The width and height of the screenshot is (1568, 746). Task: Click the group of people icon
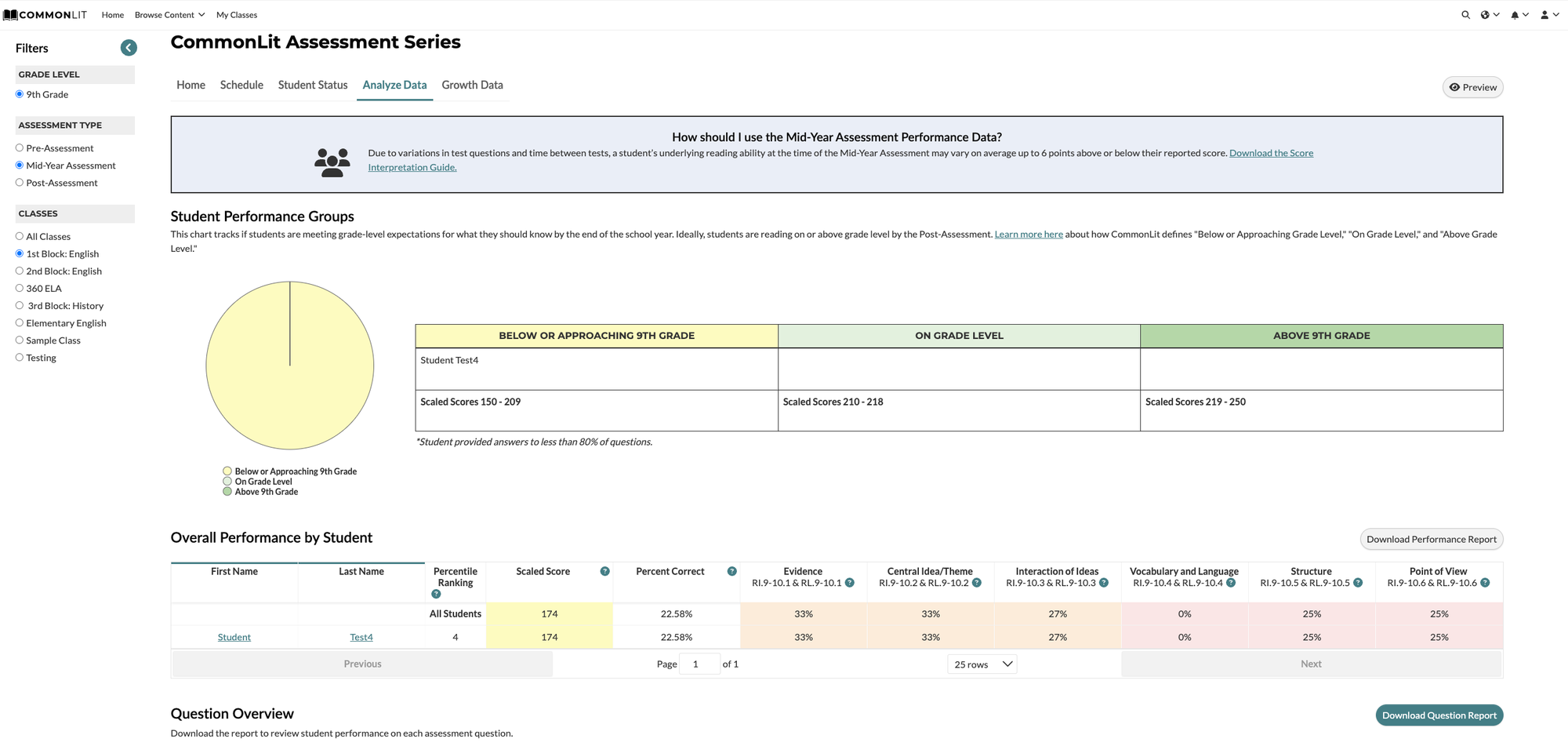(x=332, y=162)
